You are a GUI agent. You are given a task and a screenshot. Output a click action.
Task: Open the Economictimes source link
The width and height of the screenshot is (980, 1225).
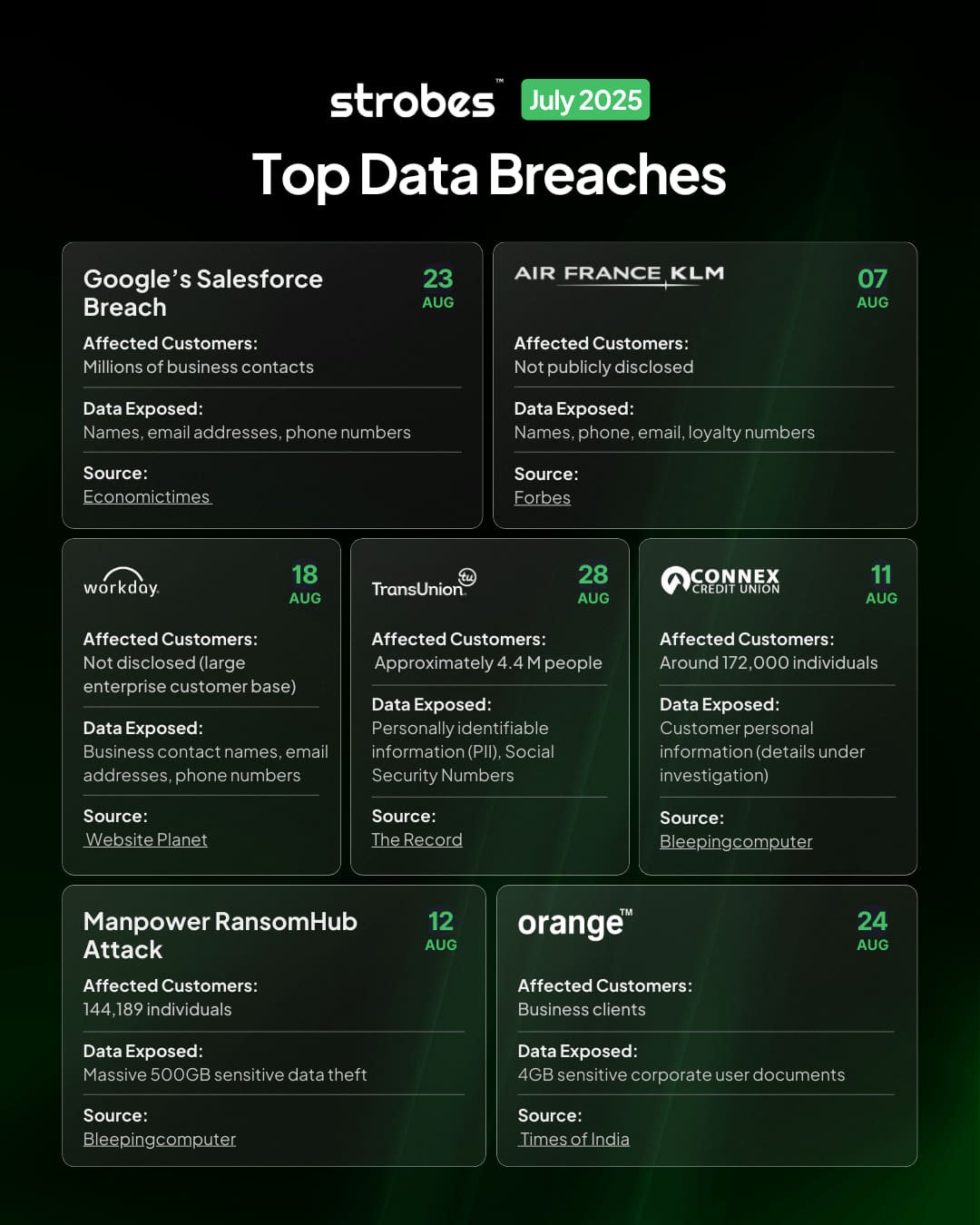[x=147, y=497]
